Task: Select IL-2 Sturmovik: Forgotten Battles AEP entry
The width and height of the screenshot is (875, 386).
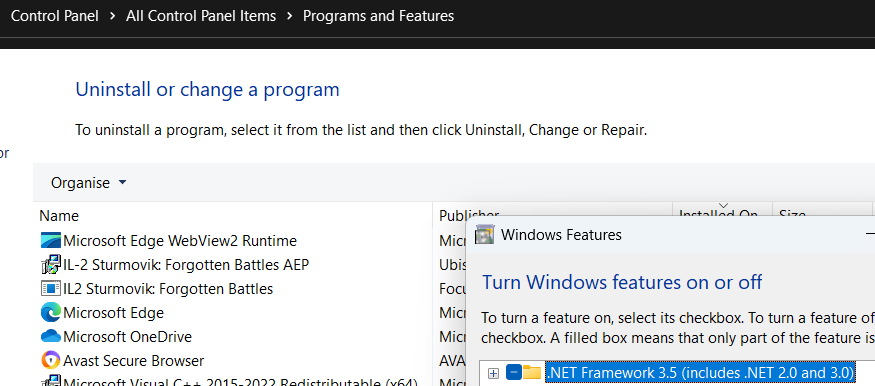Action: coord(186,264)
